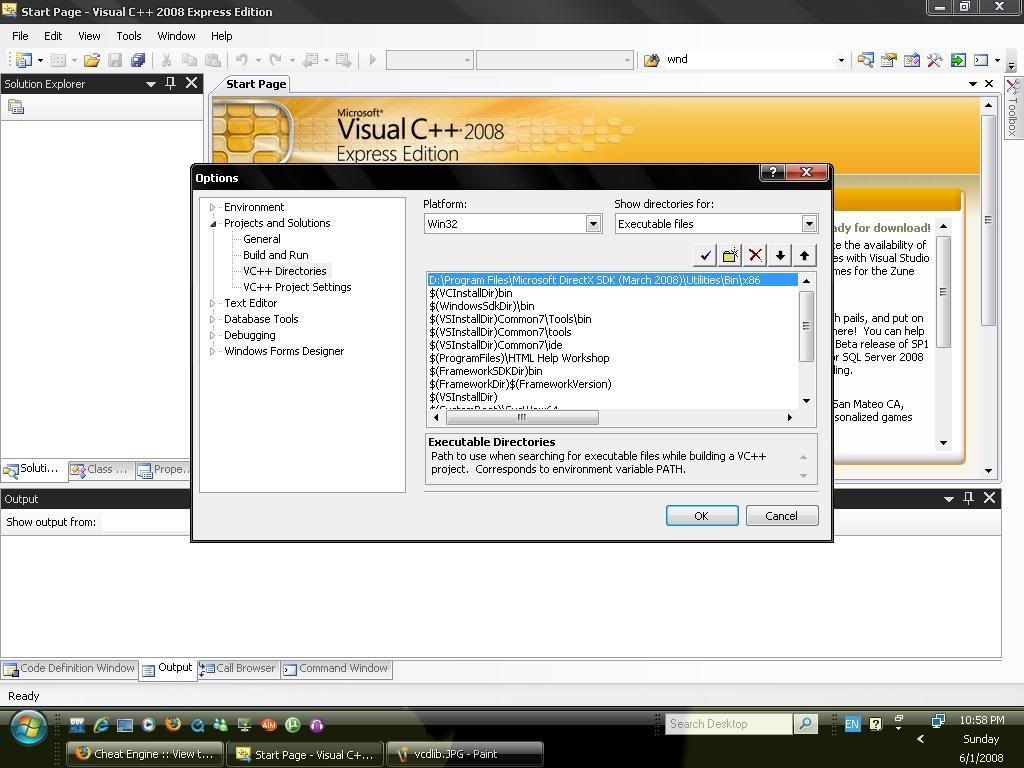Viewport: 1024px width, 768px height.
Task: Switch to Cheat Engine taskbar window
Action: point(145,754)
